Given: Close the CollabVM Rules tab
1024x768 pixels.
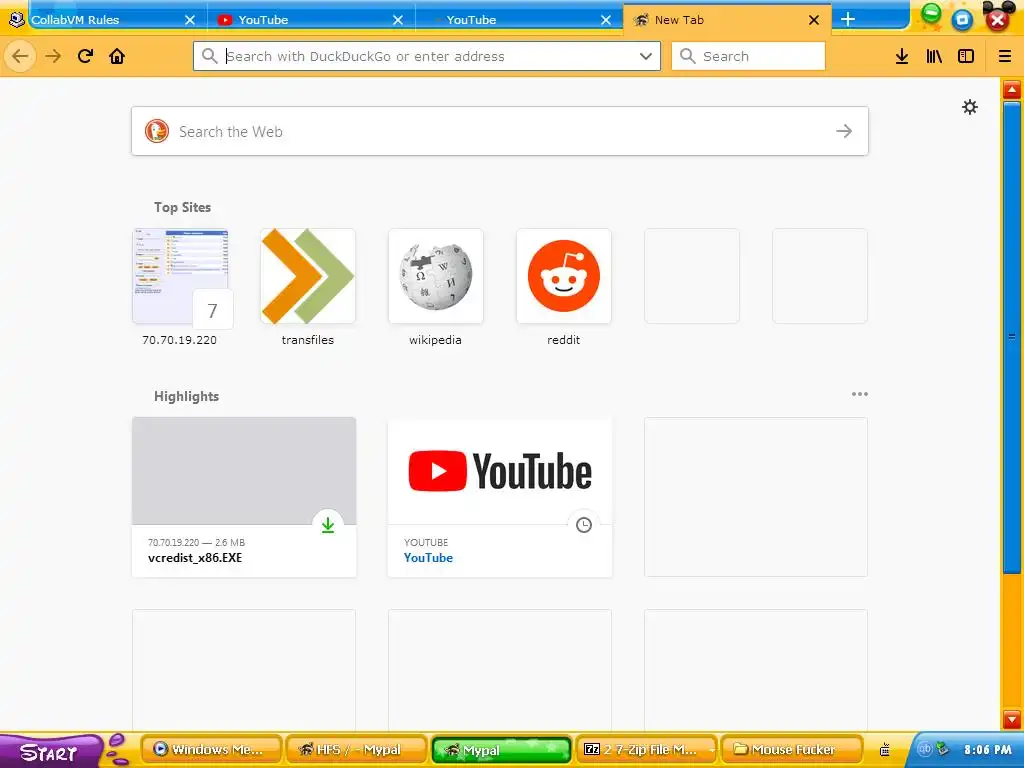Looking at the screenshot, I should pos(189,20).
